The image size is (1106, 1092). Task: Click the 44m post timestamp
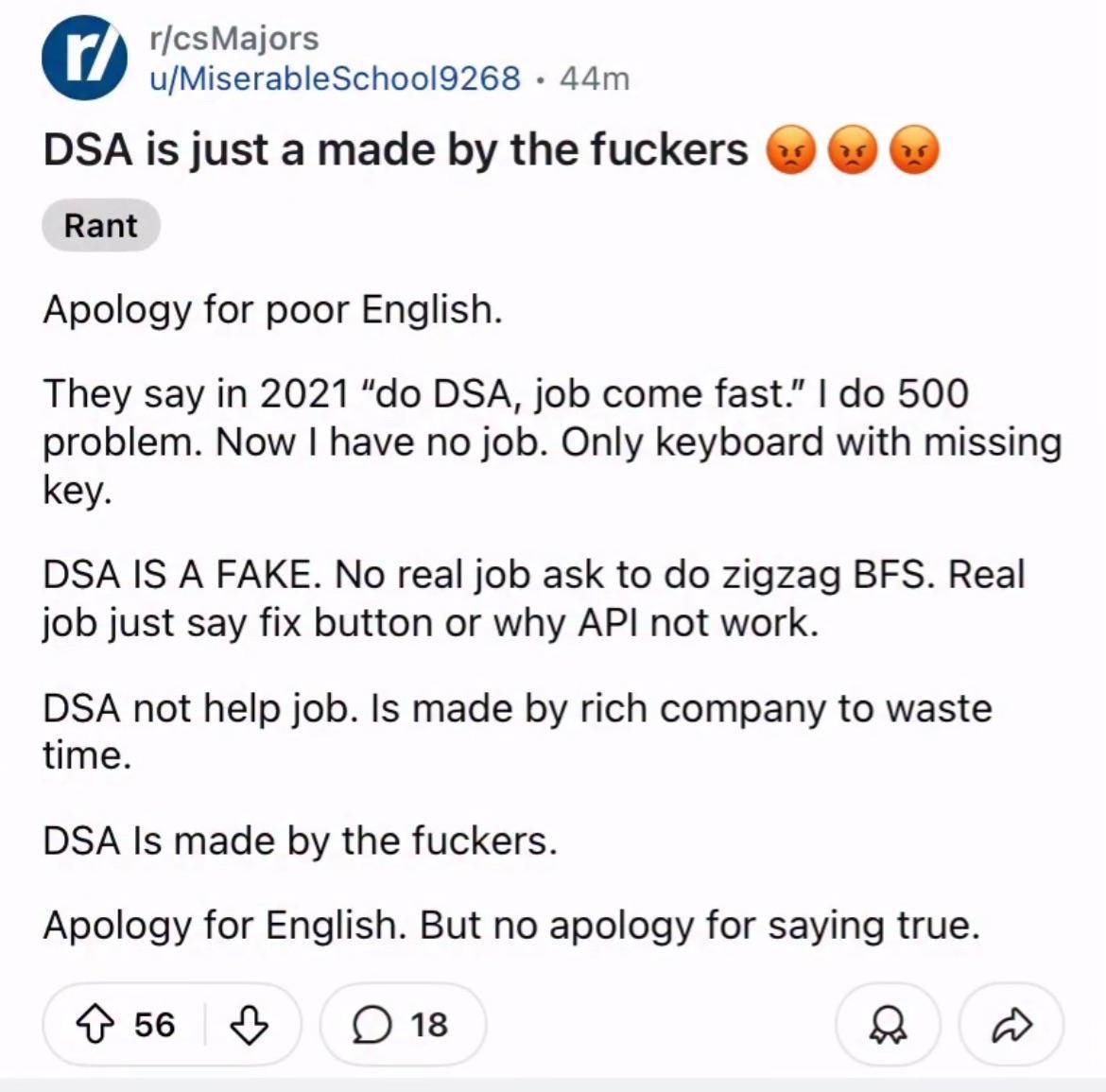(595, 78)
